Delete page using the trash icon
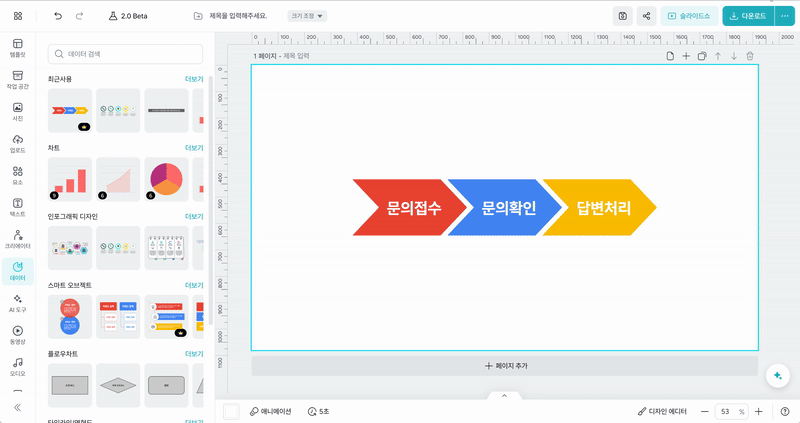The image size is (800, 423). tap(750, 56)
